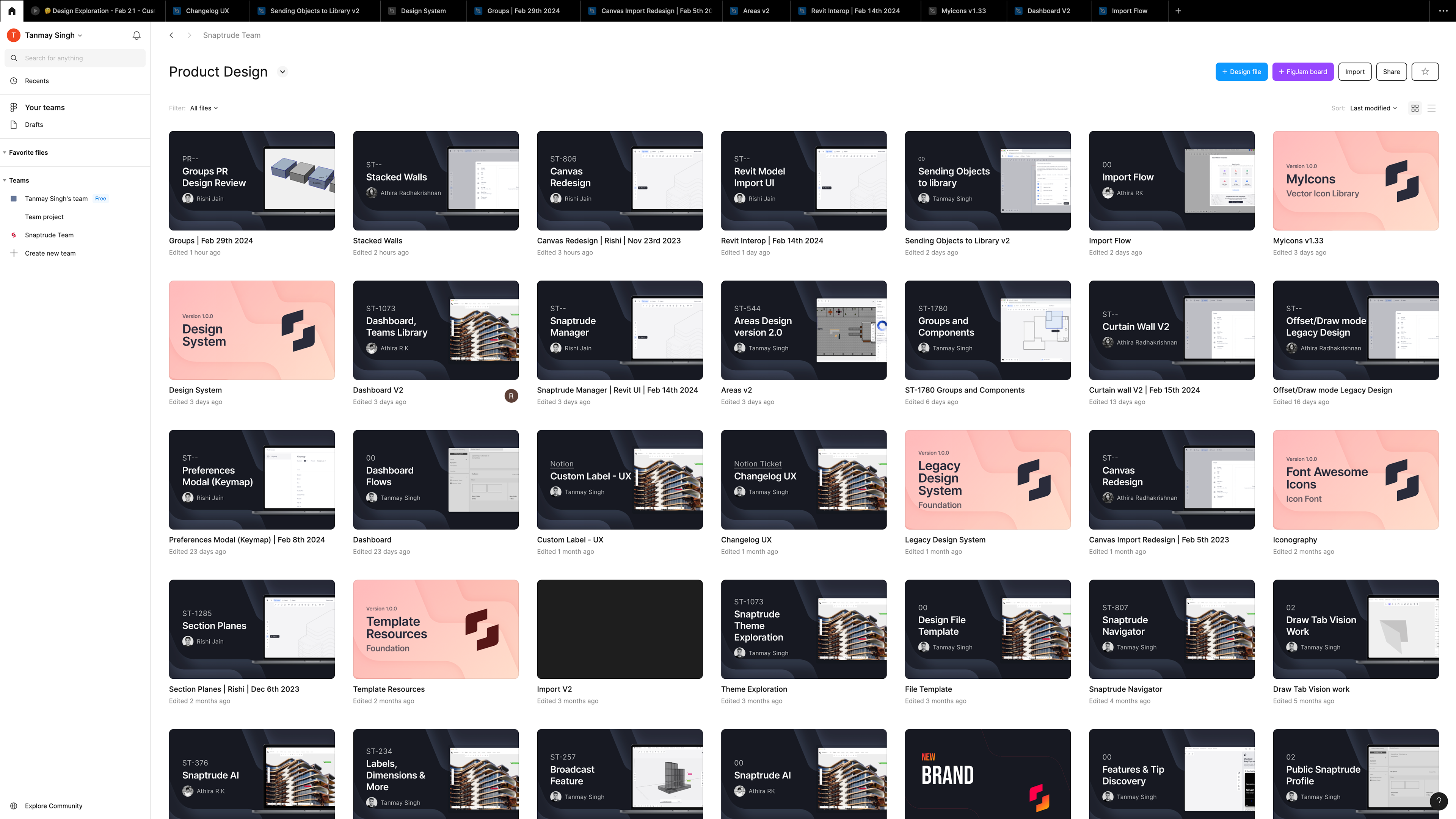Select 'Section Planes | Rishi | Dec 6th 2023' title

coord(234,689)
